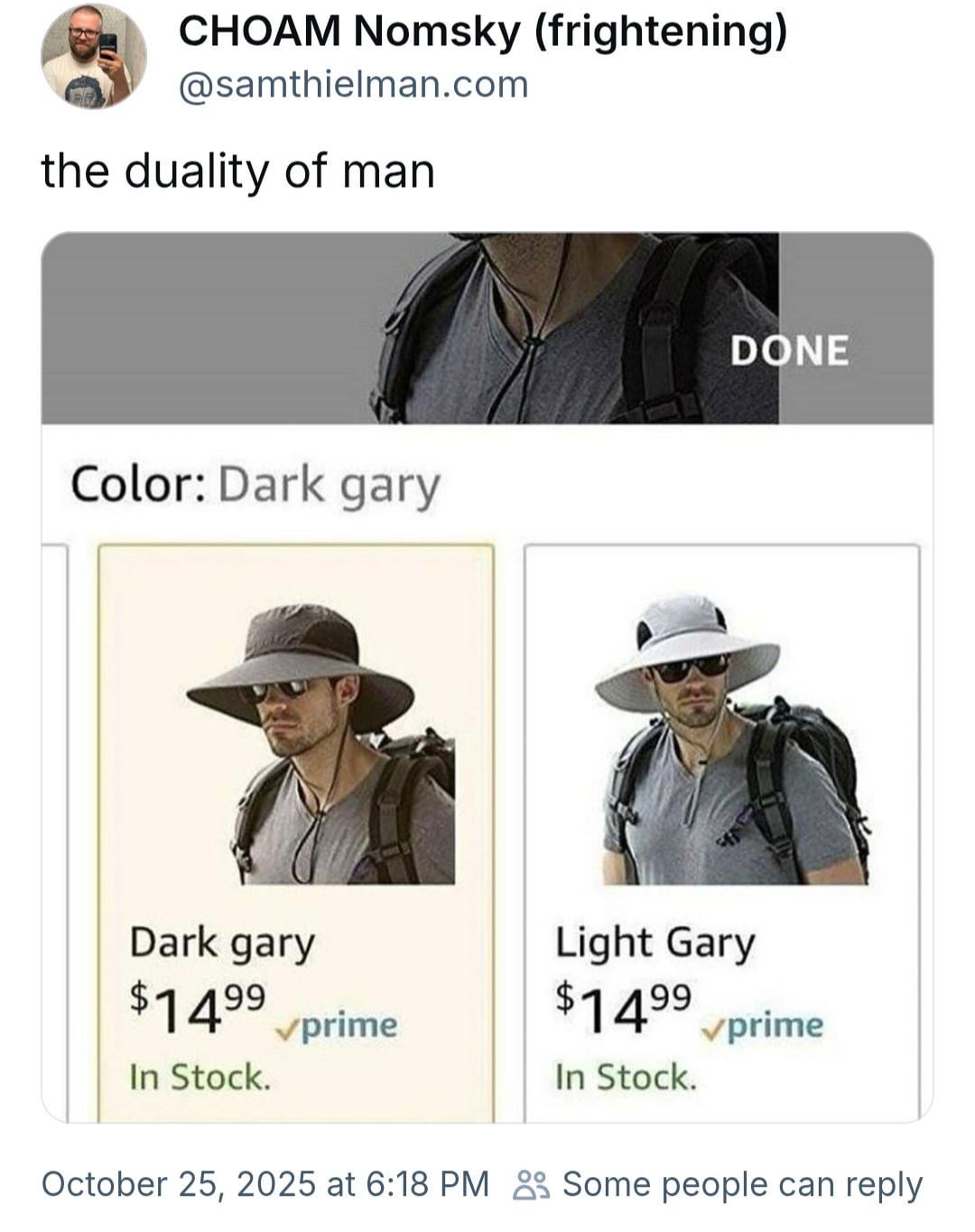This screenshot has height=1232, width=975.
Task: Open the CHOAM Nomsky display name
Action: click(x=483, y=32)
